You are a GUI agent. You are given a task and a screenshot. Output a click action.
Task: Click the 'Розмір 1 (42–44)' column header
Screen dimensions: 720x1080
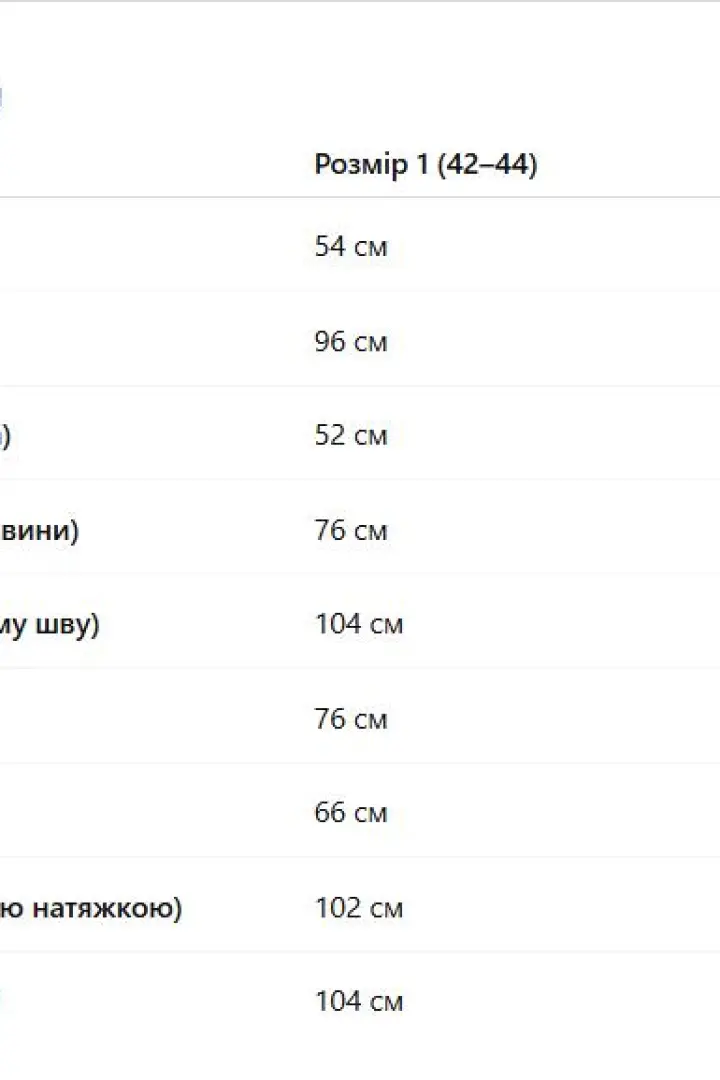(x=425, y=165)
